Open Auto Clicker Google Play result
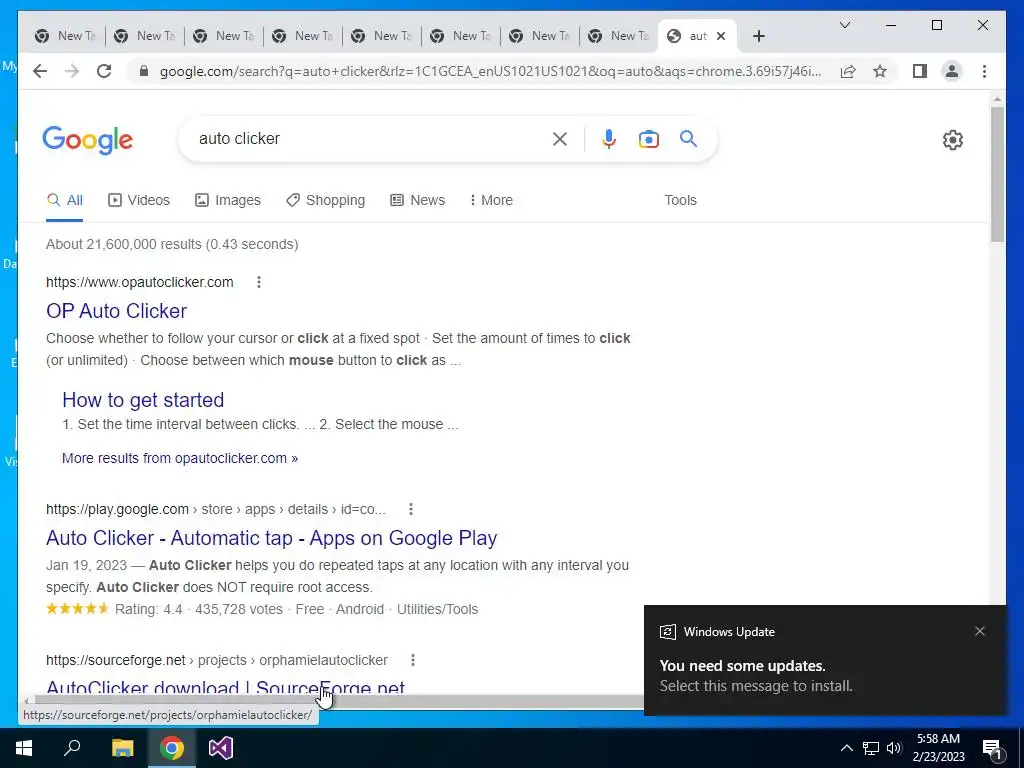The image size is (1024, 768). (x=272, y=537)
